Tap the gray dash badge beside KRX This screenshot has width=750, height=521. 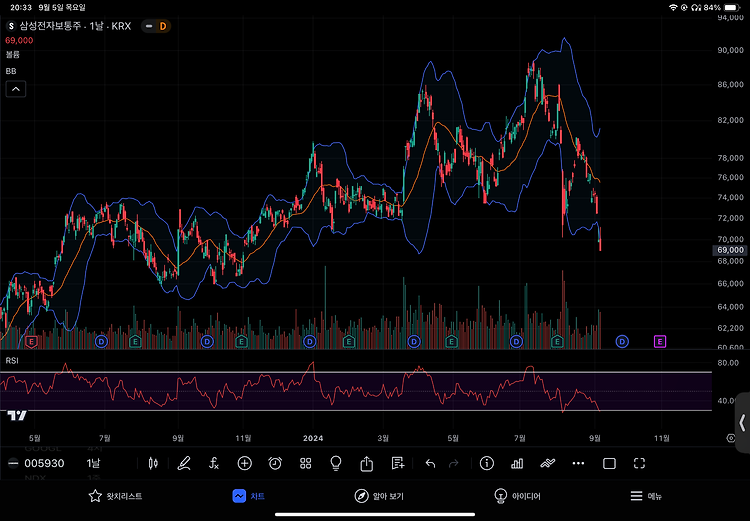[149, 26]
